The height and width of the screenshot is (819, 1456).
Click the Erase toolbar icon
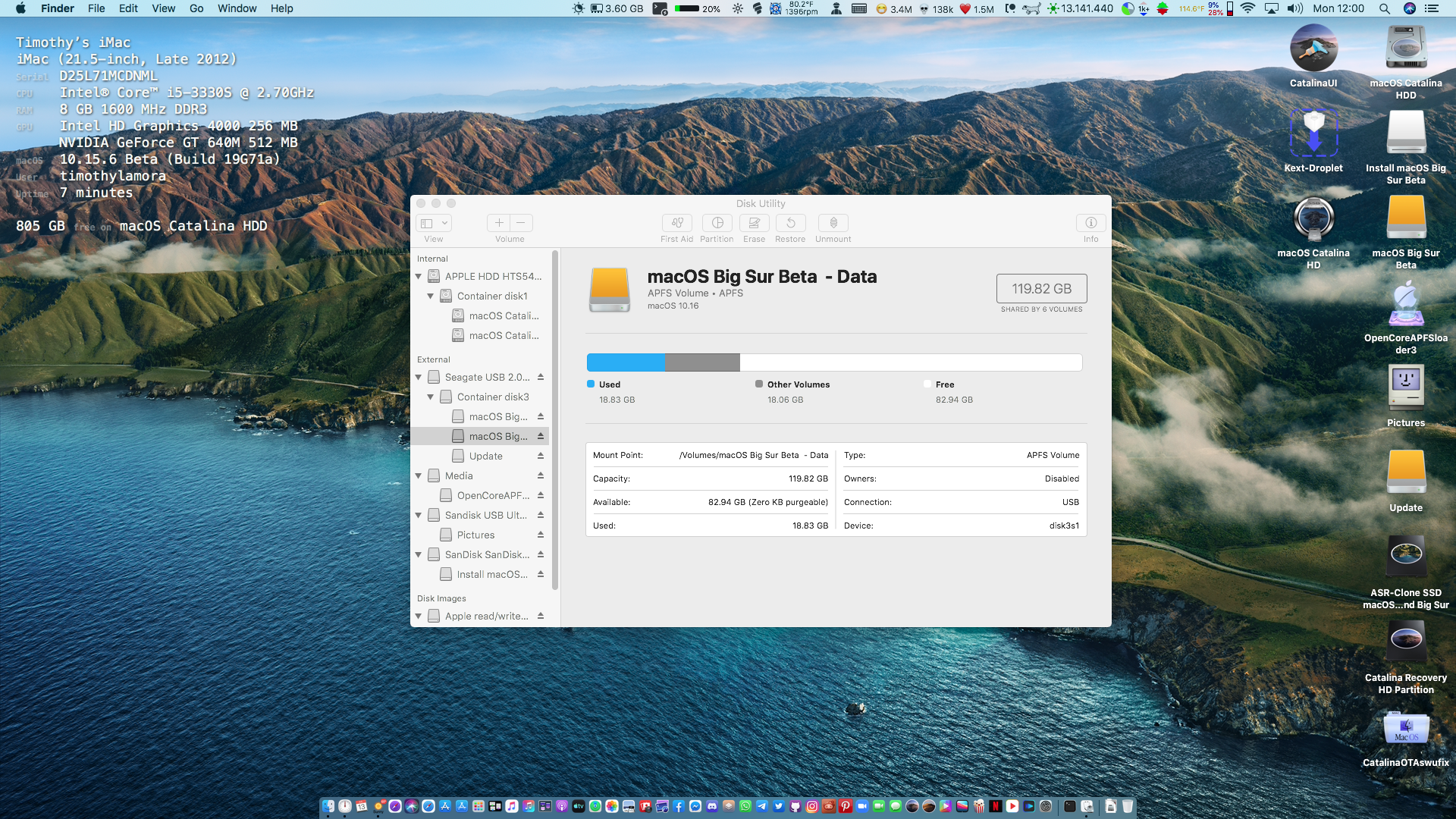click(754, 223)
